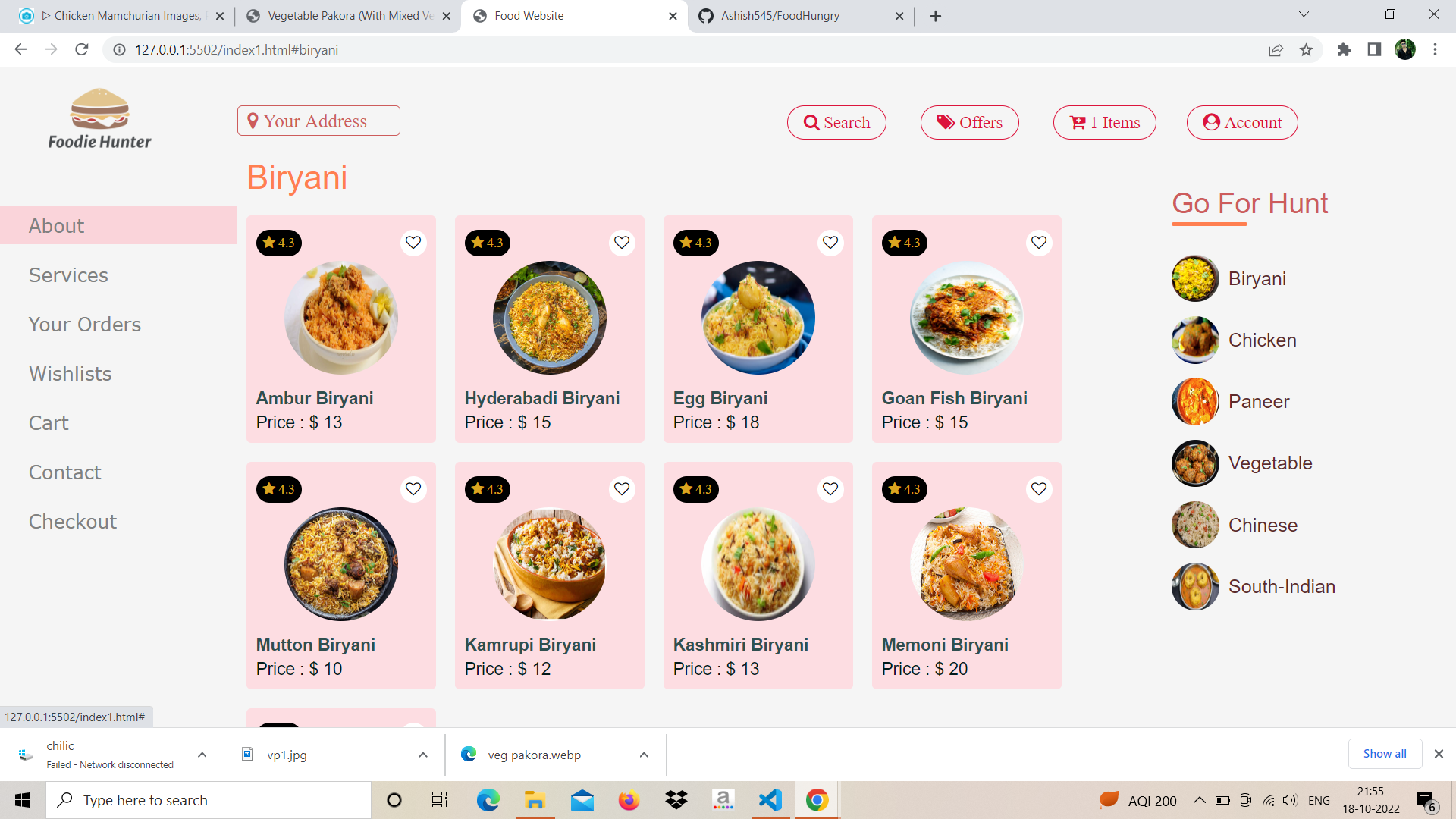
Task: Click the Vegetable category image icon
Action: 1195,463
